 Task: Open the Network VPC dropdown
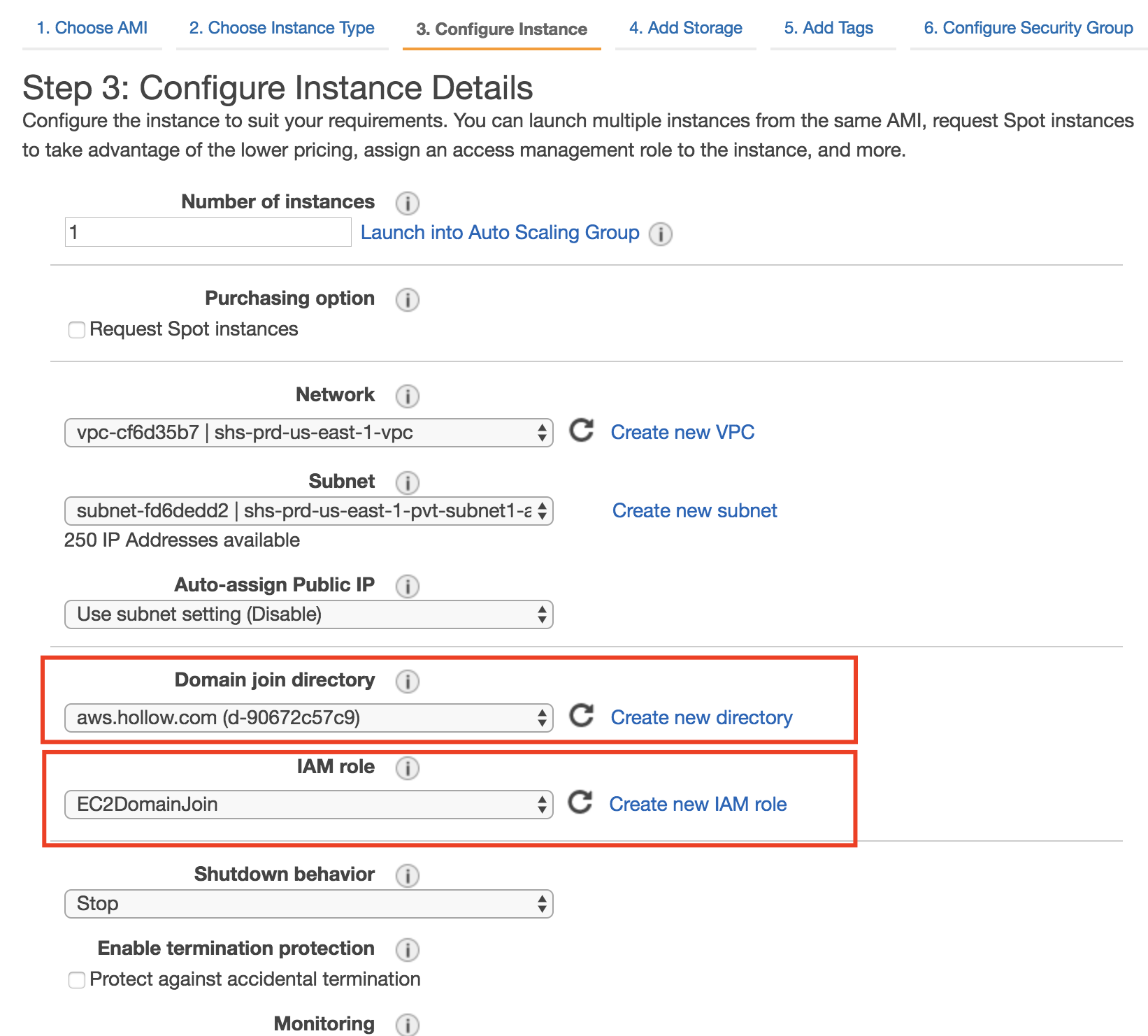click(308, 433)
